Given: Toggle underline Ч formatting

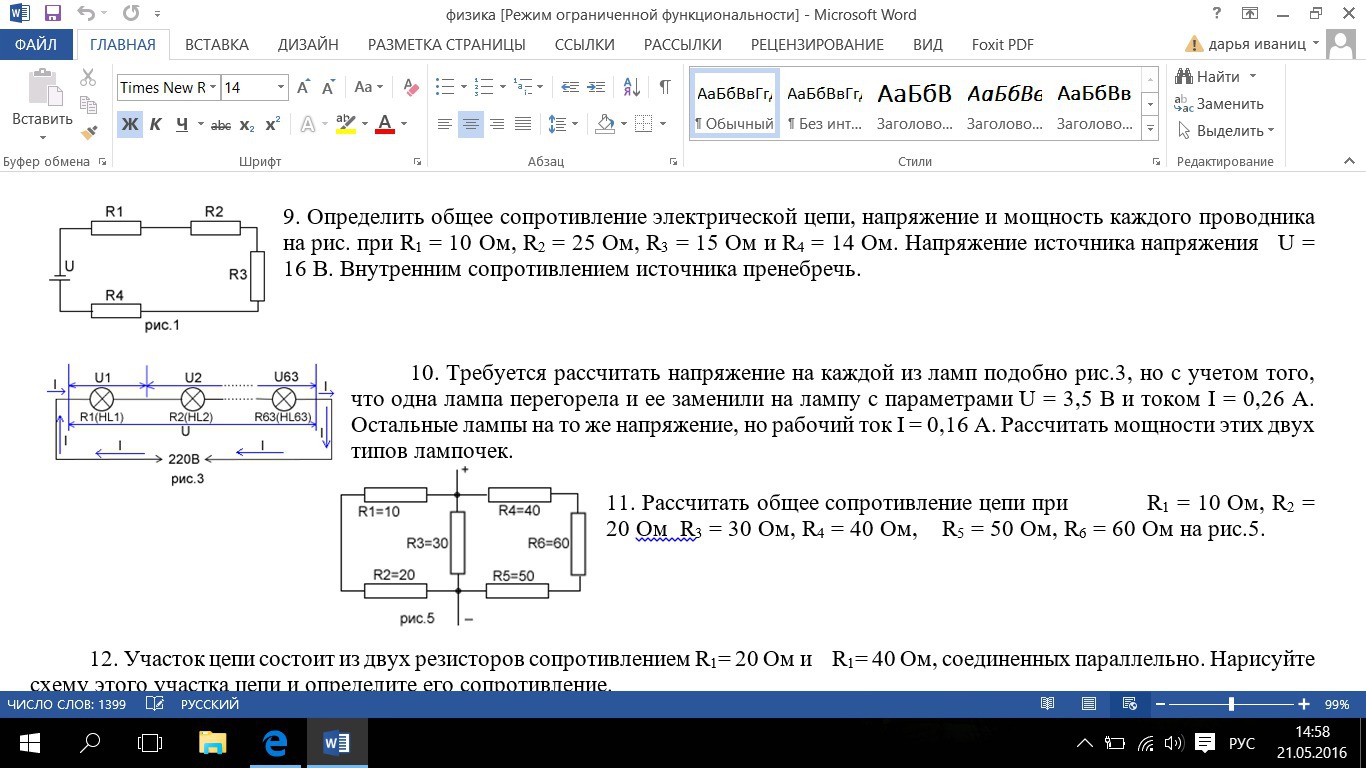Looking at the screenshot, I should click(x=182, y=125).
